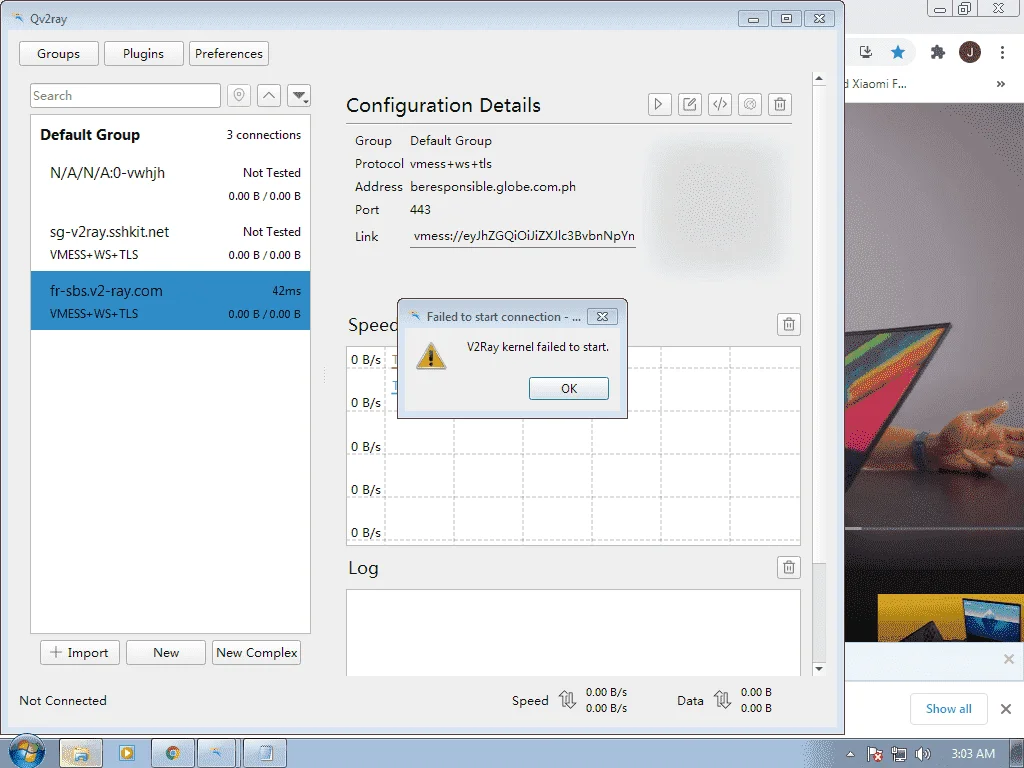Open Action Center flag tray icon
The height and width of the screenshot is (768, 1024).
pyautogui.click(x=875, y=754)
